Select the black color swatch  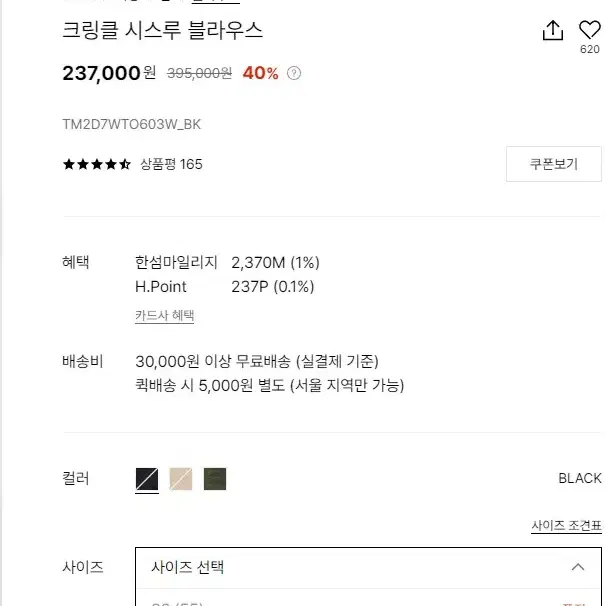click(147, 479)
